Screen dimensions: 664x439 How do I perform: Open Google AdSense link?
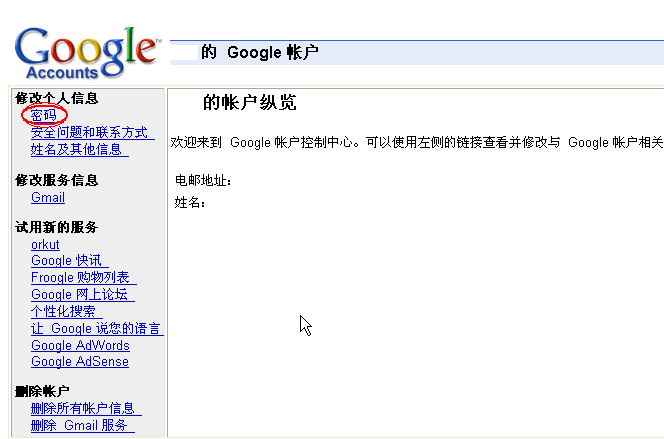point(80,362)
